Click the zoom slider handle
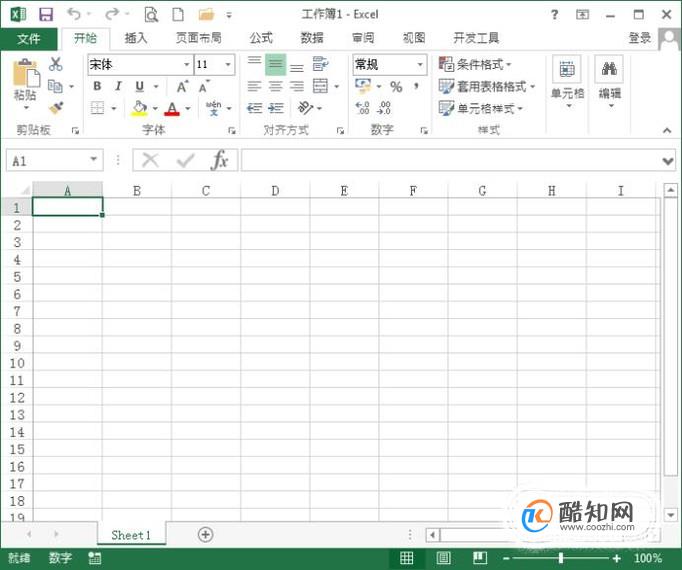This screenshot has width=682, height=570. coord(561,558)
